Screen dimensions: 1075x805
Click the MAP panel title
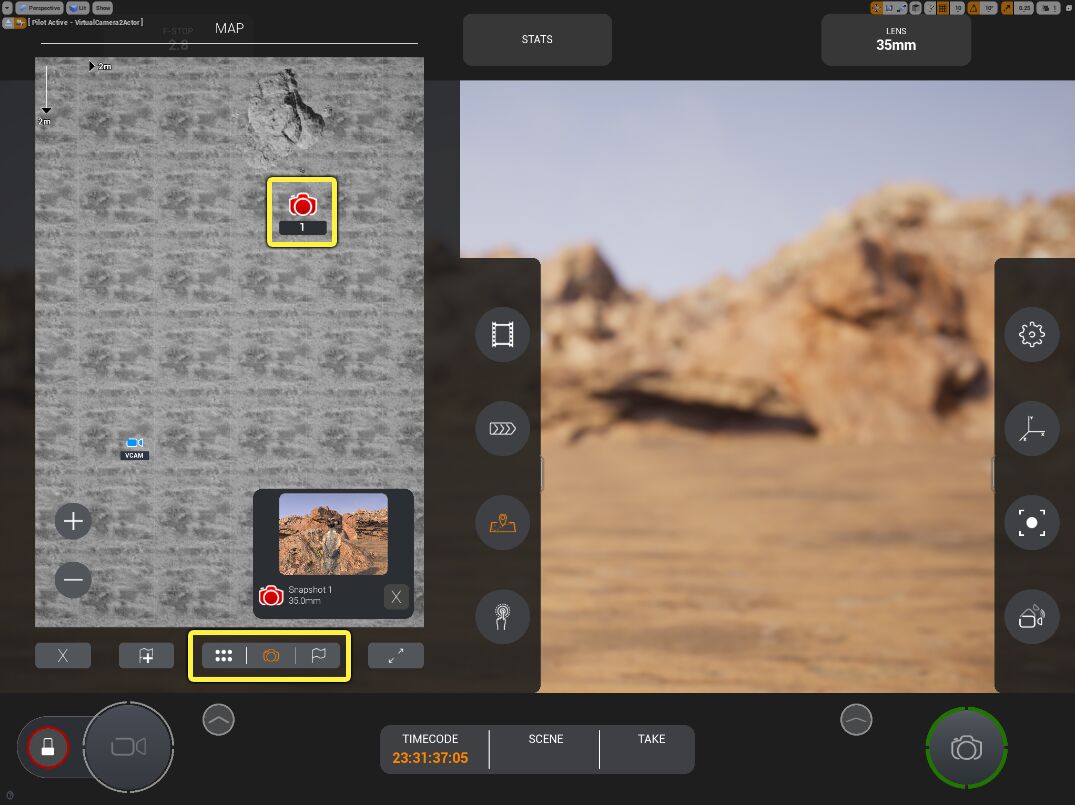pos(229,28)
